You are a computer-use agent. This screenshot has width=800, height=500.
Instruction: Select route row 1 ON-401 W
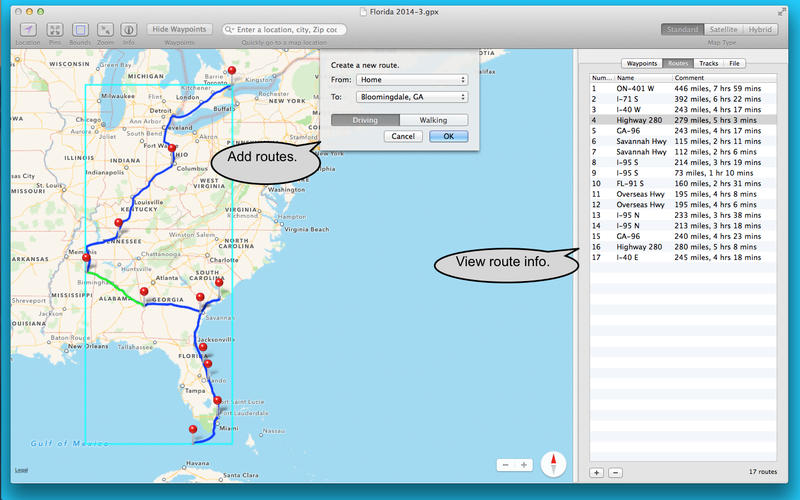[x=683, y=88]
